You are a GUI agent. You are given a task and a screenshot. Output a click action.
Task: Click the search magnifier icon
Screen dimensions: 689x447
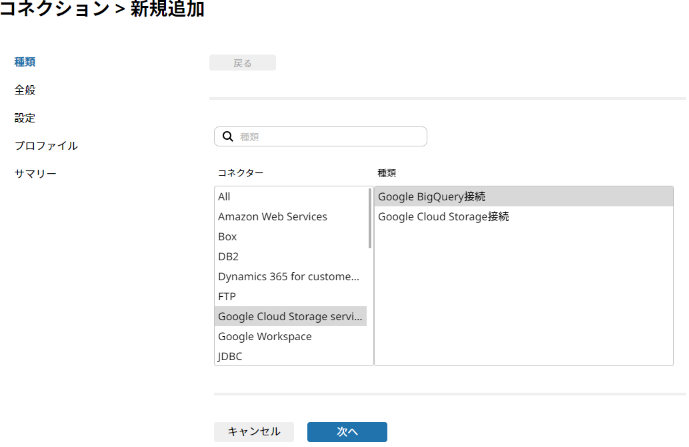tap(228, 136)
